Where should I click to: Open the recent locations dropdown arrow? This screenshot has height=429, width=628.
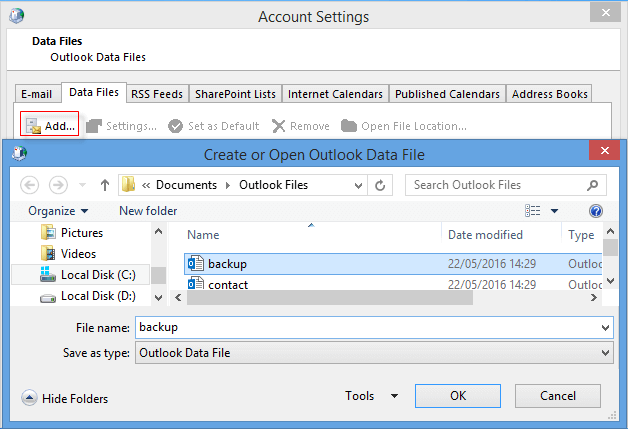coord(83,185)
